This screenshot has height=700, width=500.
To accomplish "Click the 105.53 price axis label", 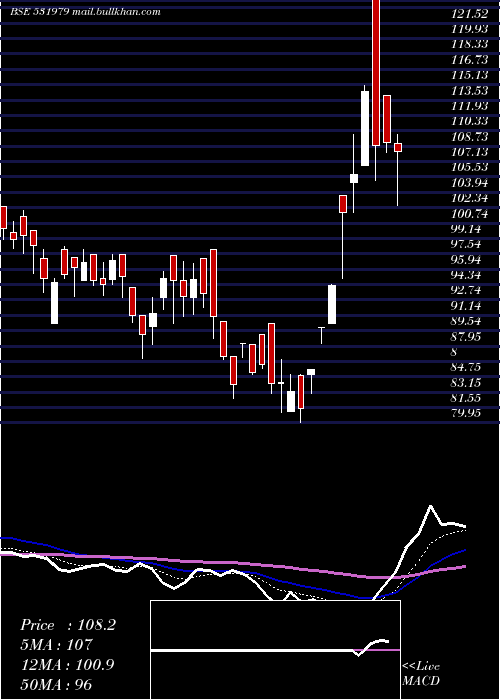I will click(x=470, y=167).
